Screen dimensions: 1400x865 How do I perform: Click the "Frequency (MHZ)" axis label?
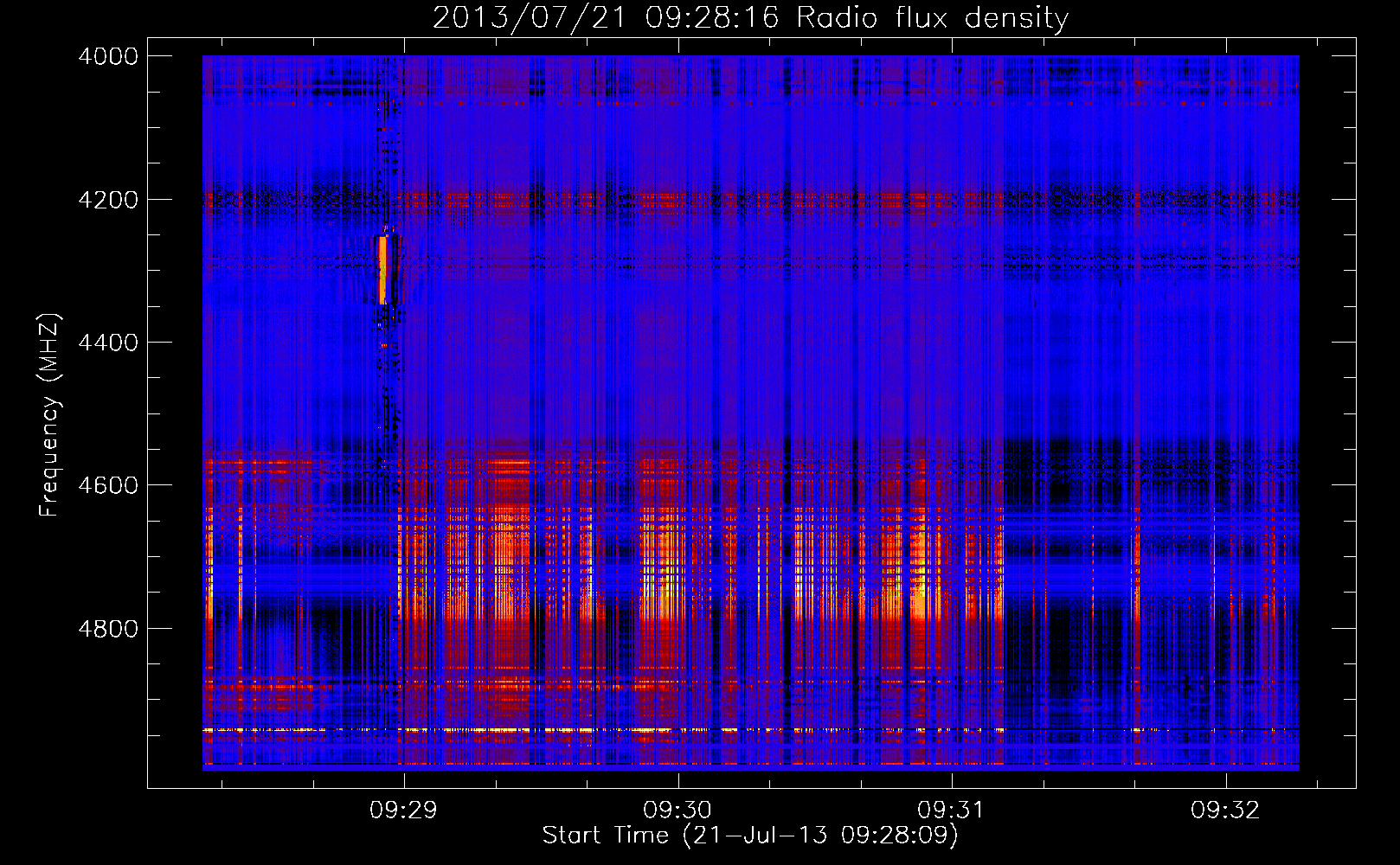48,415
